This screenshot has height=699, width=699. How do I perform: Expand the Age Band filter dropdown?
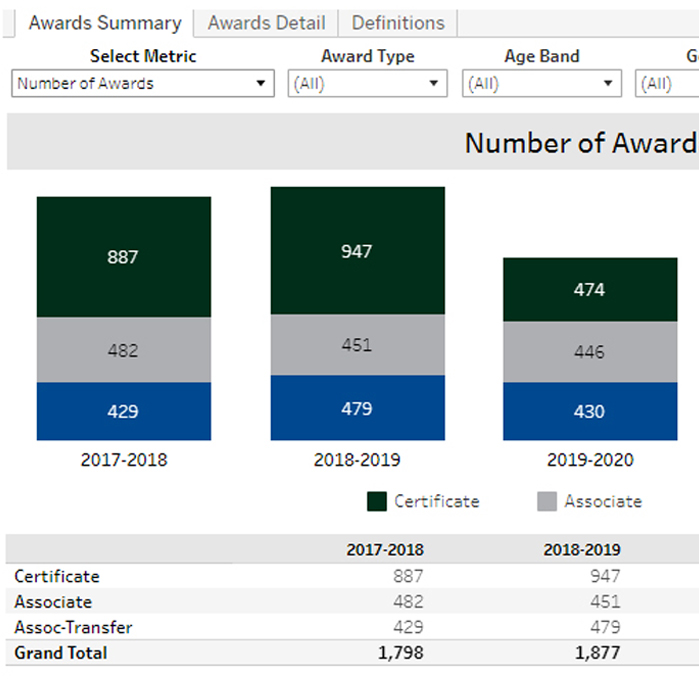click(542, 83)
